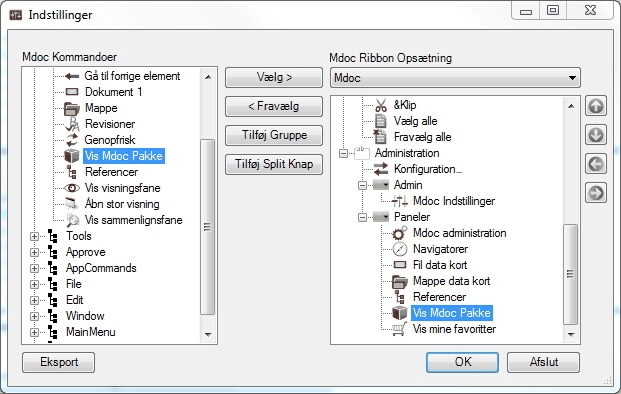Image resolution: width=621 pixels, height=394 pixels.
Task: Select the Navigatorer label text
Action: click(x=440, y=249)
